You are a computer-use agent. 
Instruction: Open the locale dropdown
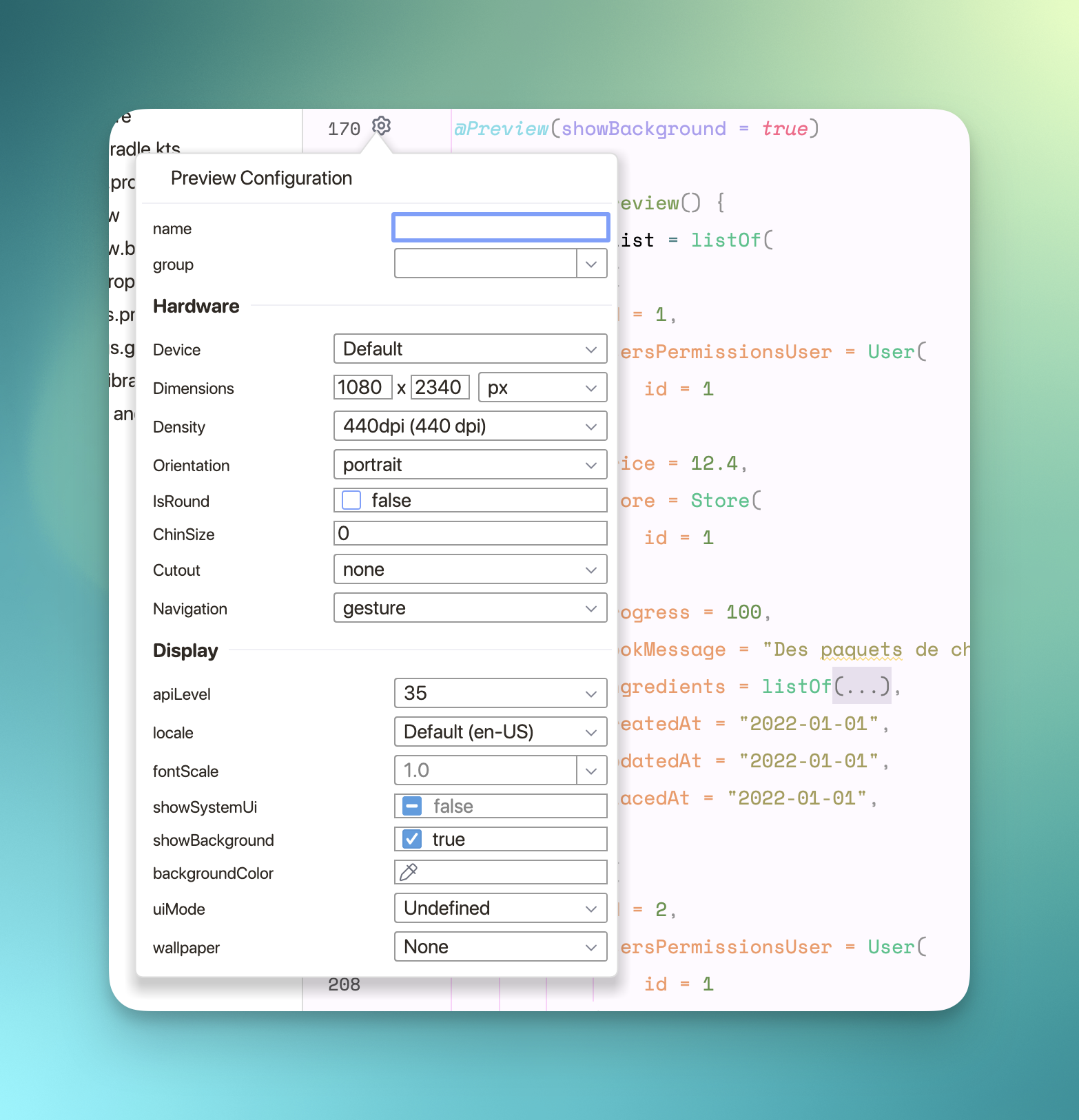click(x=500, y=732)
